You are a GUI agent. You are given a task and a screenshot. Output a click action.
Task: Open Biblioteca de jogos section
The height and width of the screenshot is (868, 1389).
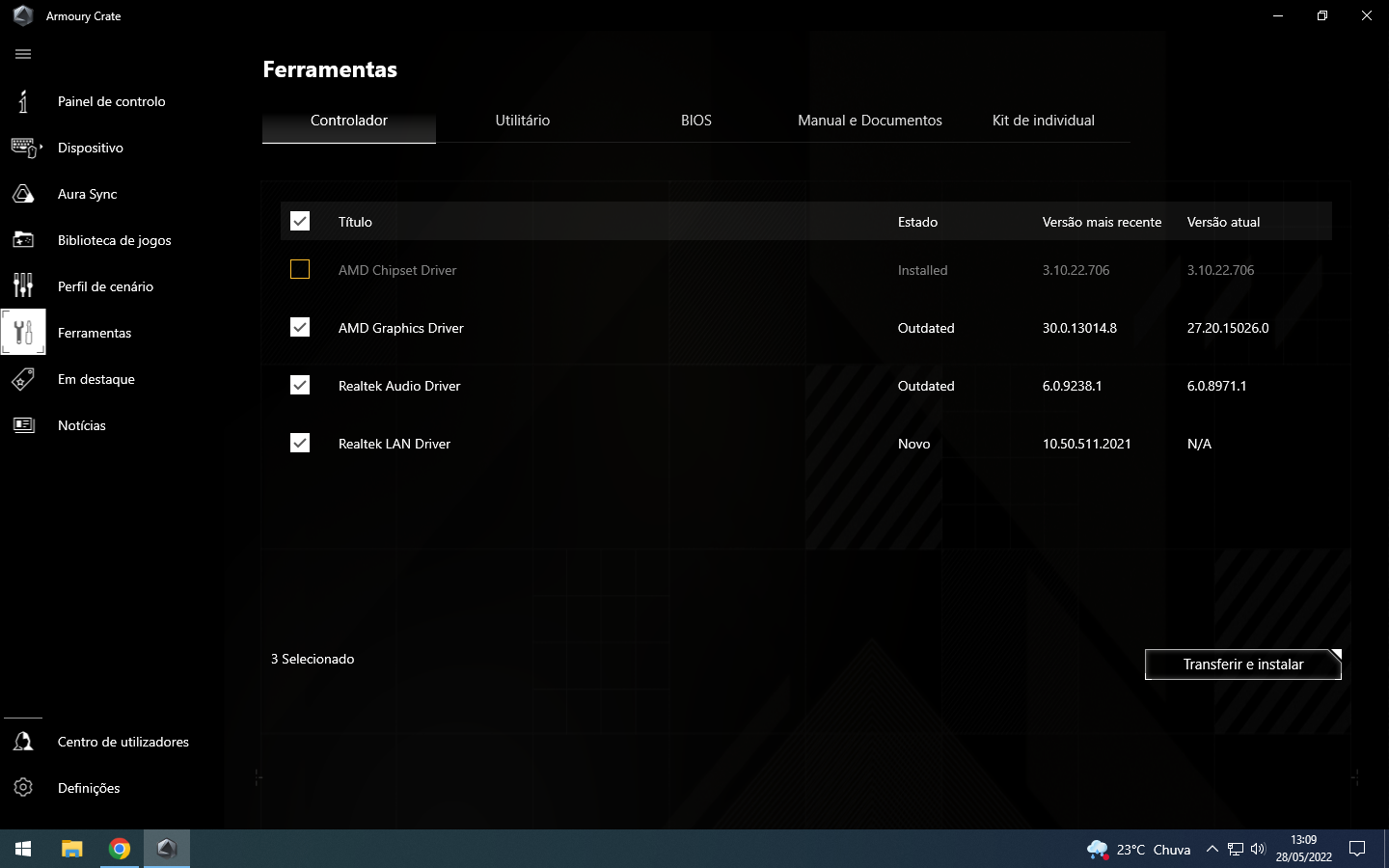coord(115,240)
